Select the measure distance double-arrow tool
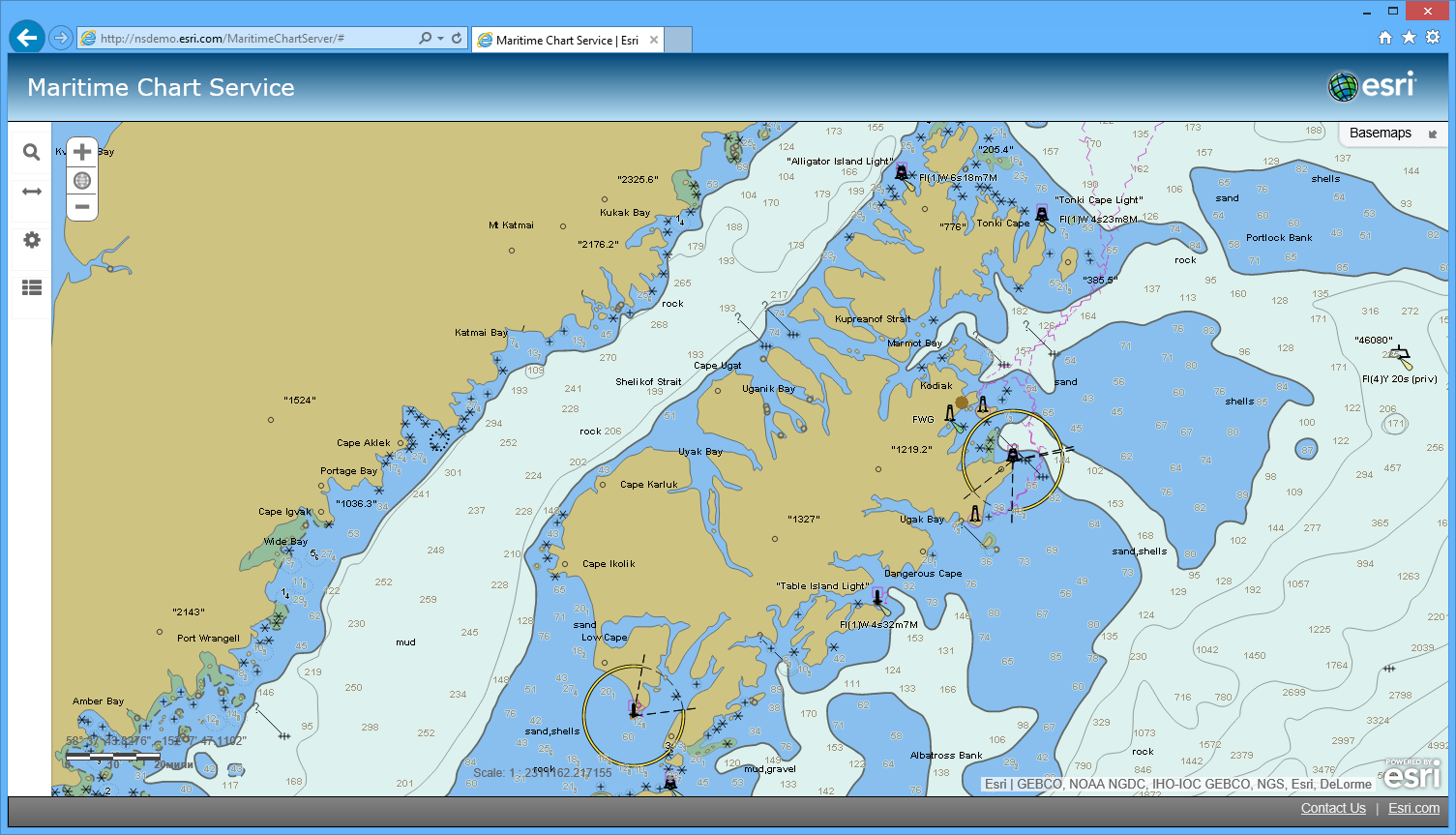 pos(31,192)
